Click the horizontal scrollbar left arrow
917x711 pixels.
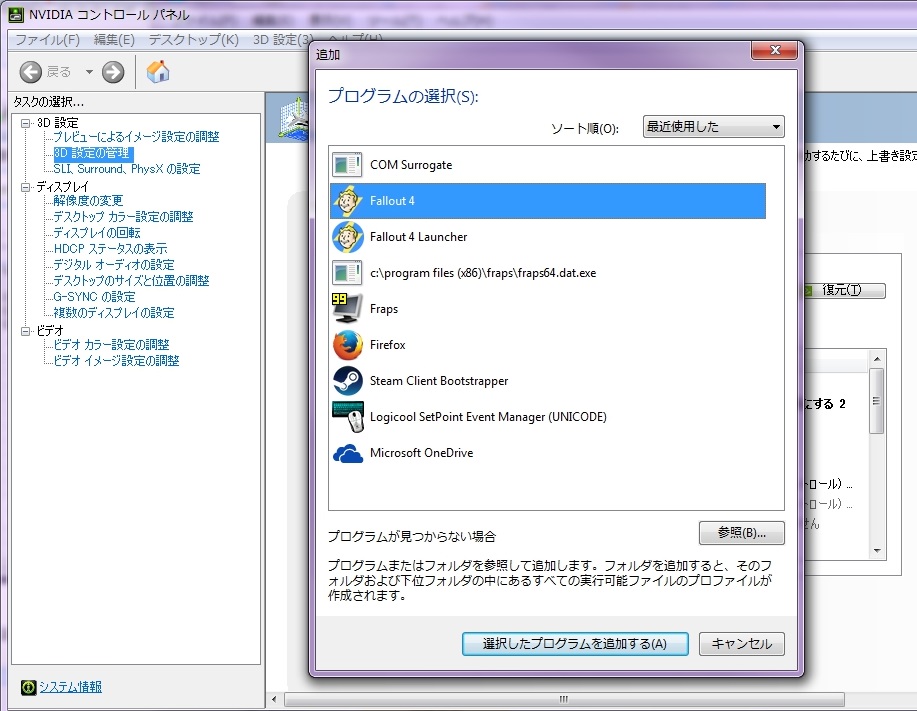274,700
